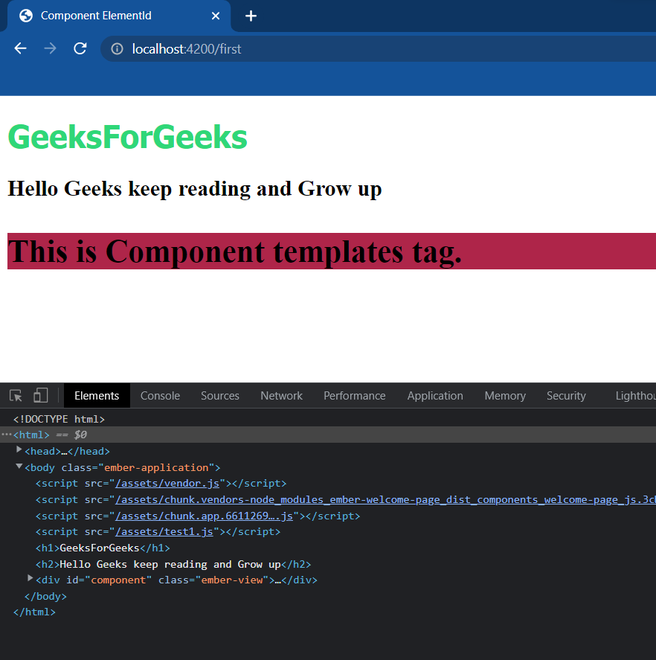The image size is (656, 660).
Task: Open the Performance tab
Action: (x=355, y=396)
